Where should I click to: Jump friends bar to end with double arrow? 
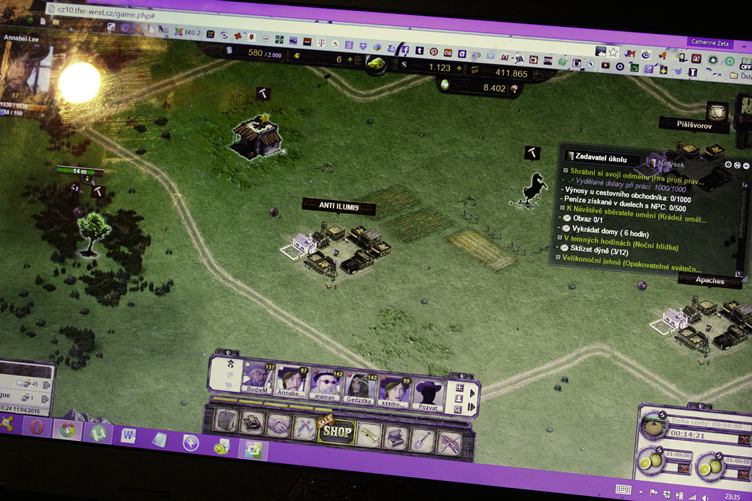pos(471,408)
